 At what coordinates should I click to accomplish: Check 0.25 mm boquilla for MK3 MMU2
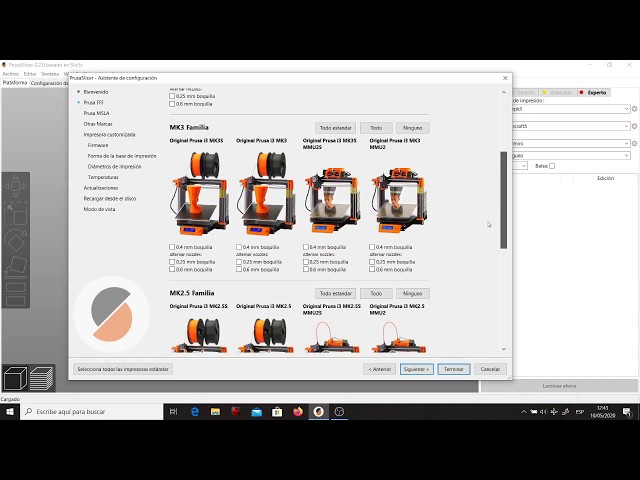372,262
